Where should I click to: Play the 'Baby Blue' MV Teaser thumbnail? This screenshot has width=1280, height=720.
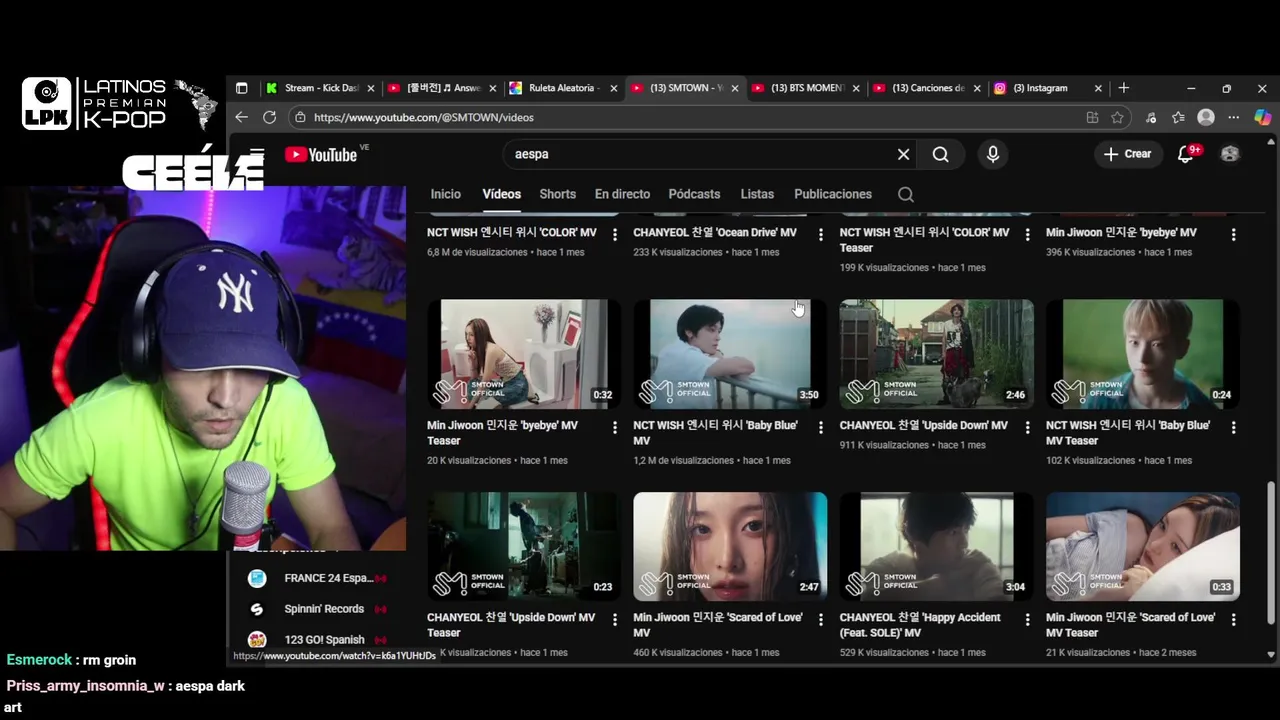tap(1142, 354)
